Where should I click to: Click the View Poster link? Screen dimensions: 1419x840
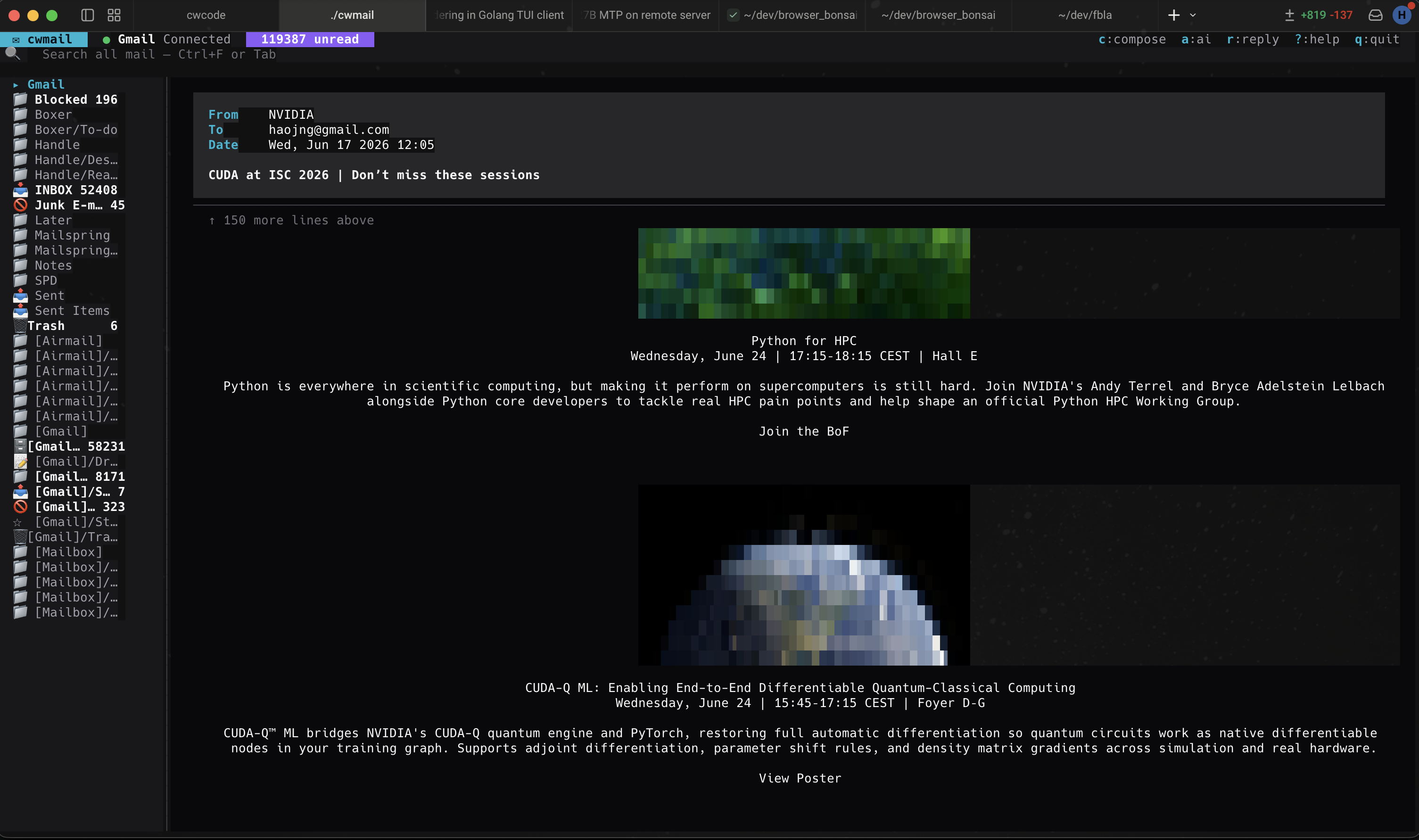click(800, 778)
